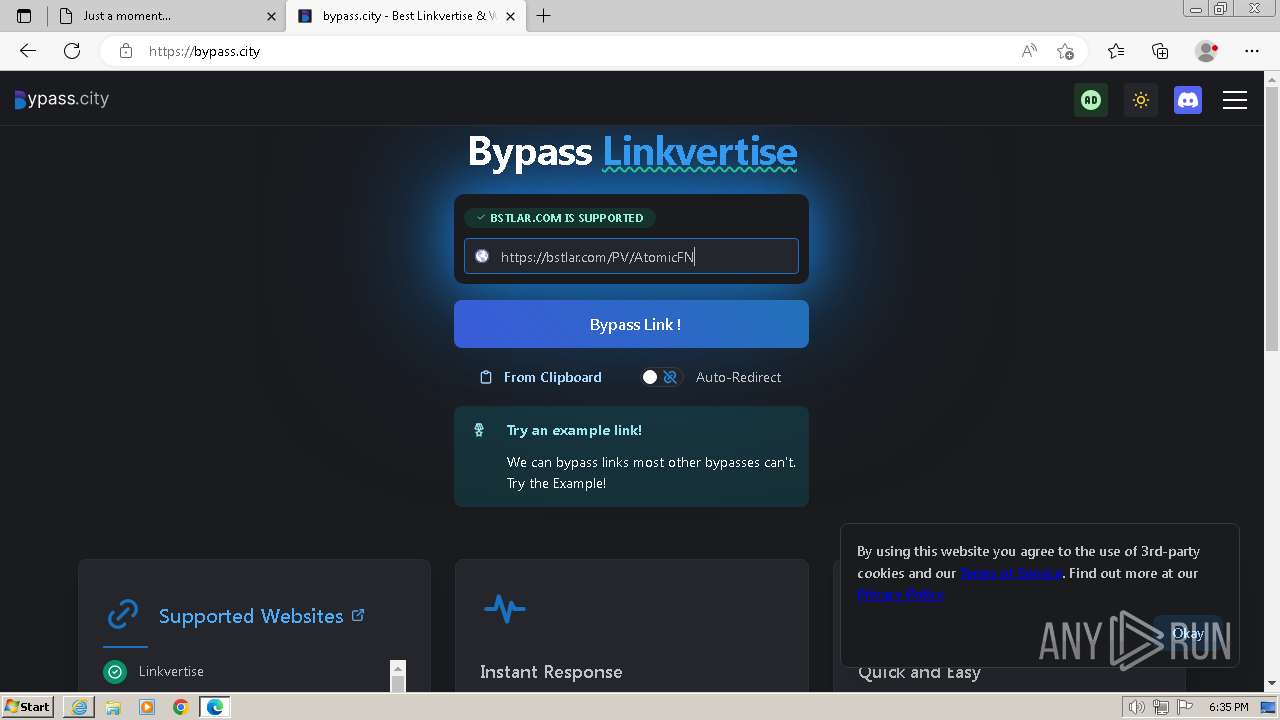Go back to the previous page
This screenshot has height=720, width=1280.
point(28,51)
